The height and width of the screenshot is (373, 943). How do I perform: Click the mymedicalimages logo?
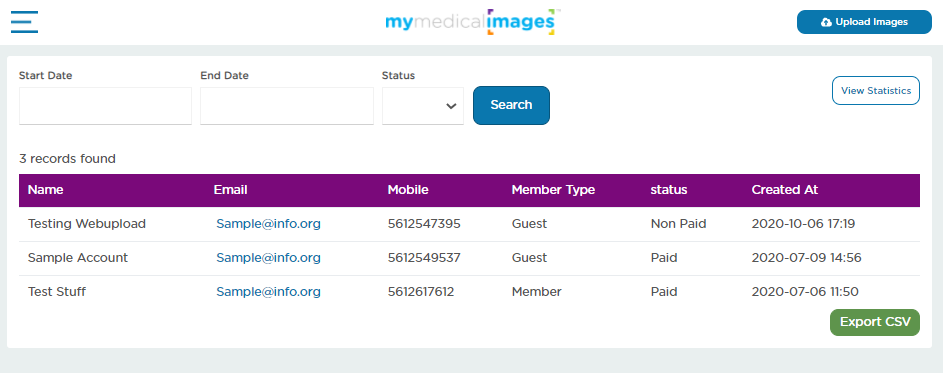pyautogui.click(x=472, y=22)
